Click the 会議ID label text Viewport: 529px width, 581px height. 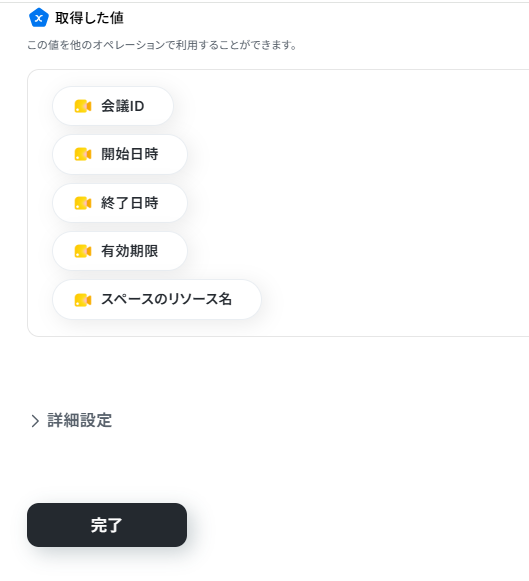pyautogui.click(x=123, y=106)
